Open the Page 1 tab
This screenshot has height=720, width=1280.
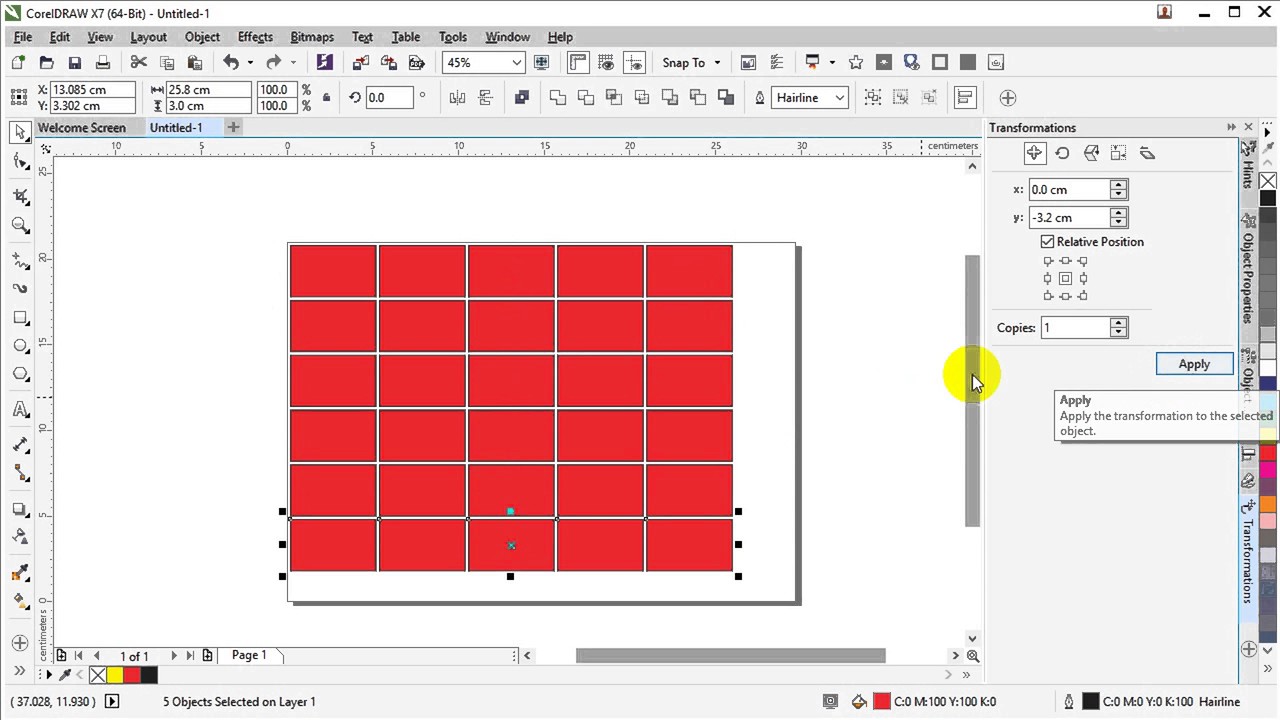pyautogui.click(x=249, y=655)
